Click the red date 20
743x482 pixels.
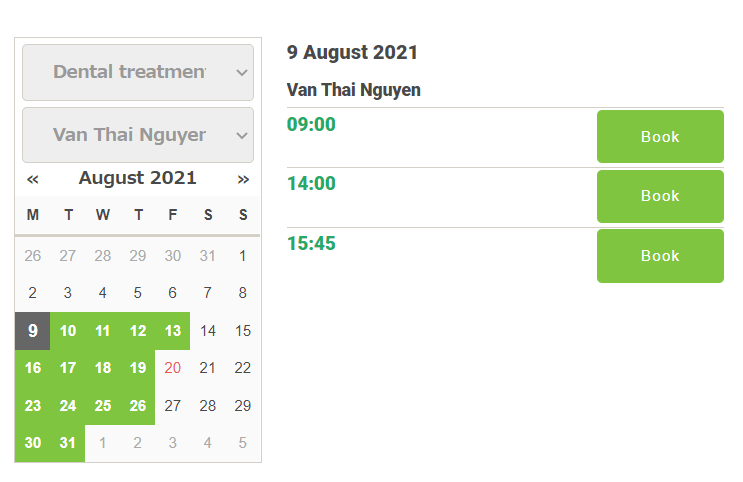(173, 368)
